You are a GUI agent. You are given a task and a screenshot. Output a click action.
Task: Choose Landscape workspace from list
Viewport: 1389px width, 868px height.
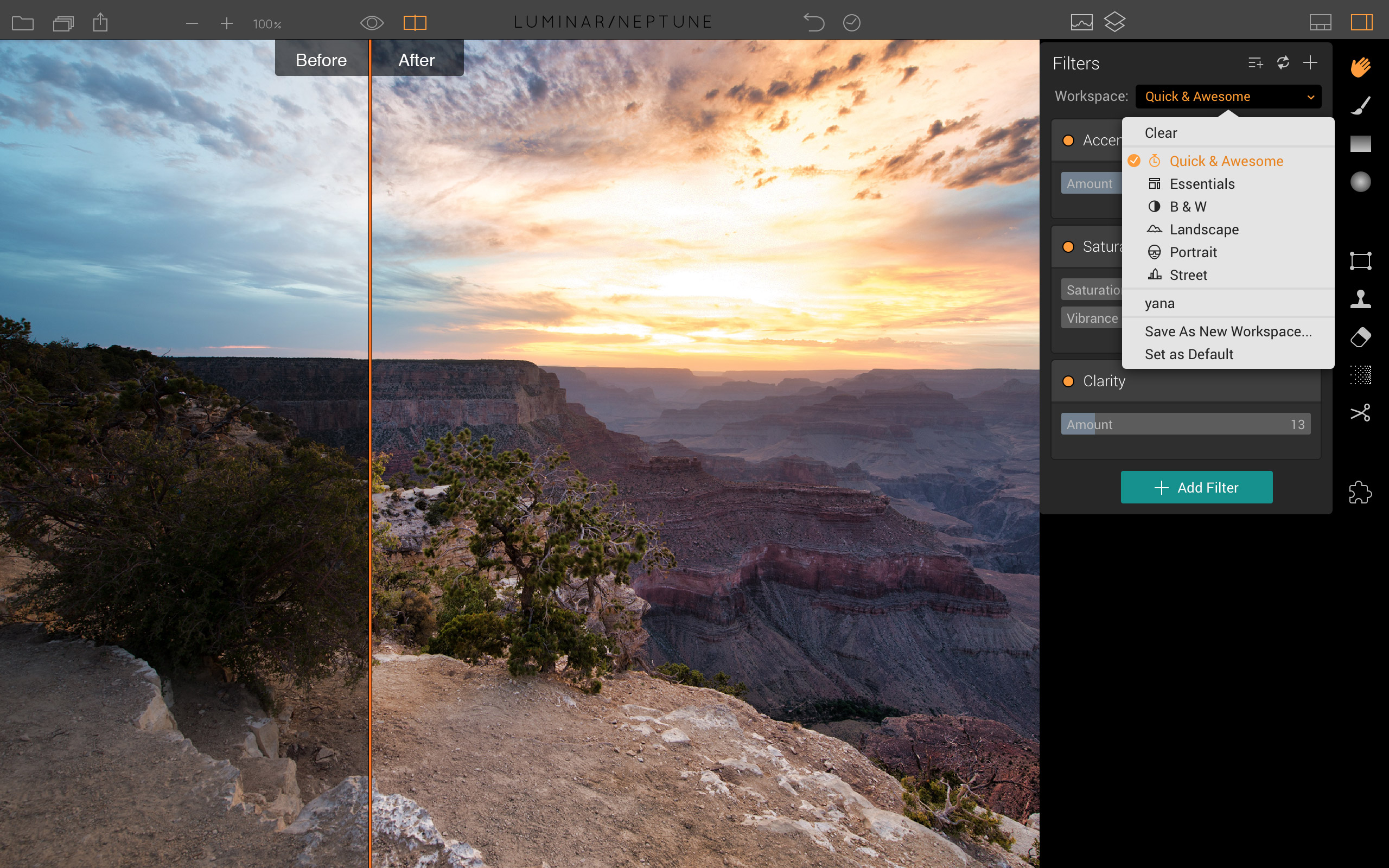tap(1203, 229)
